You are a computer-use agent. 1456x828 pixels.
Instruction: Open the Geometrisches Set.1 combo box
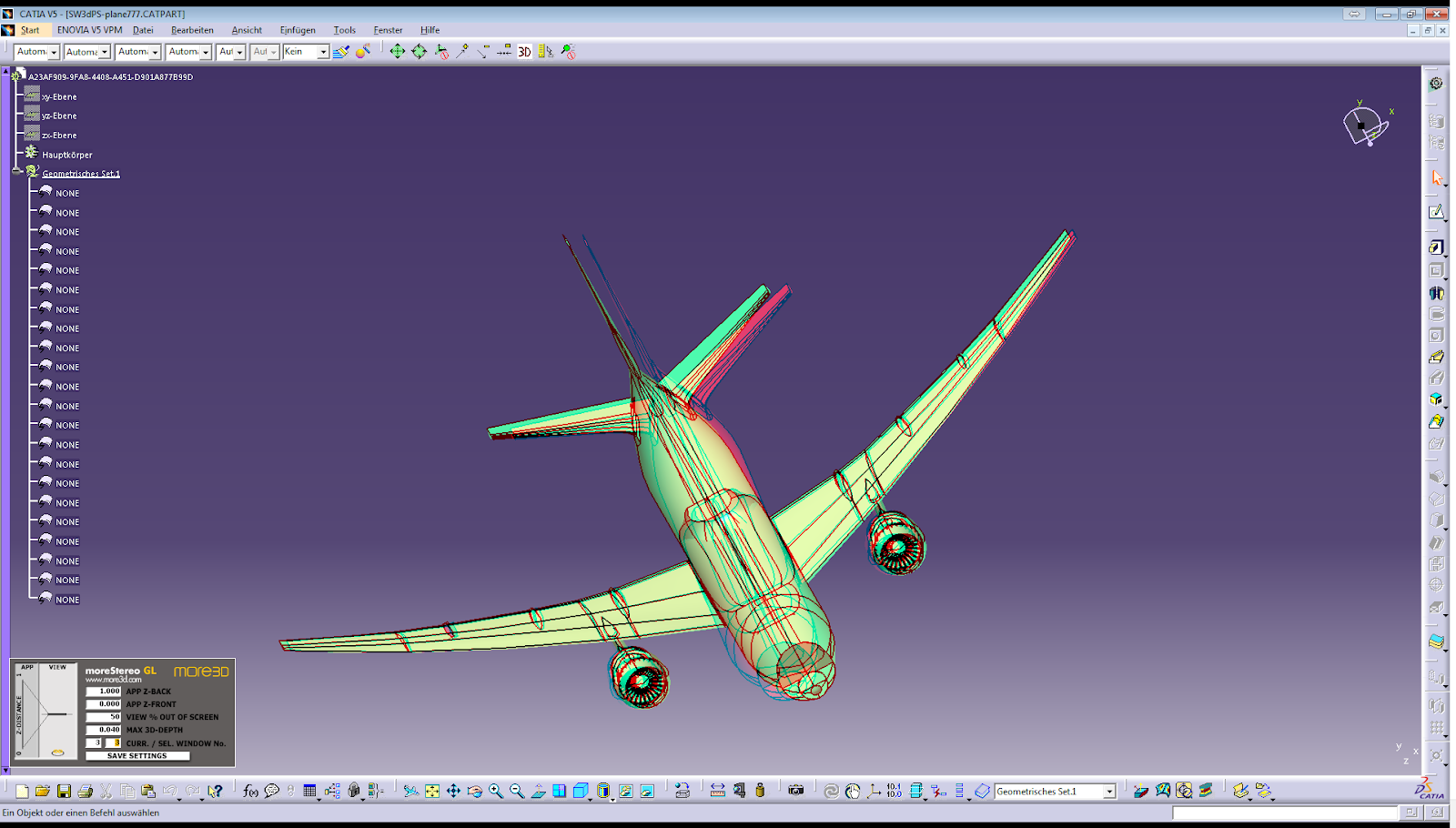click(x=1109, y=790)
